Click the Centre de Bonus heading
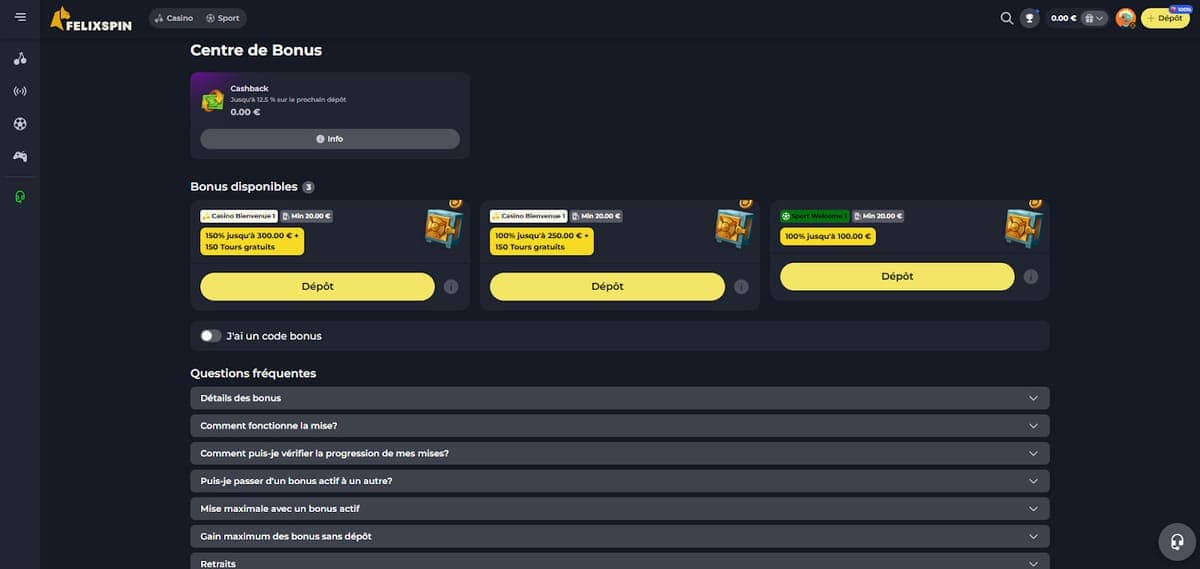The width and height of the screenshot is (1200, 569). tap(256, 50)
